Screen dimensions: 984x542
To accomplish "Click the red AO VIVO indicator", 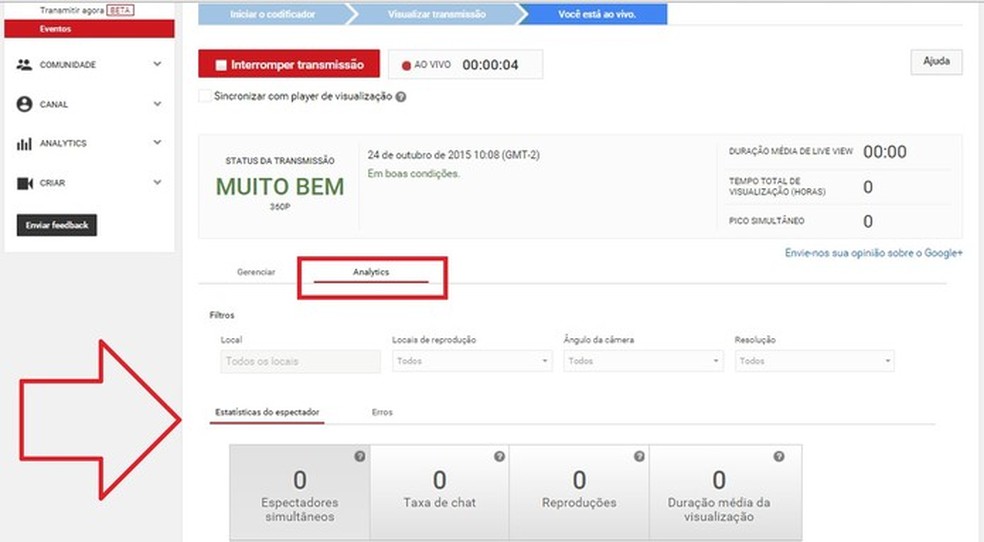I will [x=406, y=65].
